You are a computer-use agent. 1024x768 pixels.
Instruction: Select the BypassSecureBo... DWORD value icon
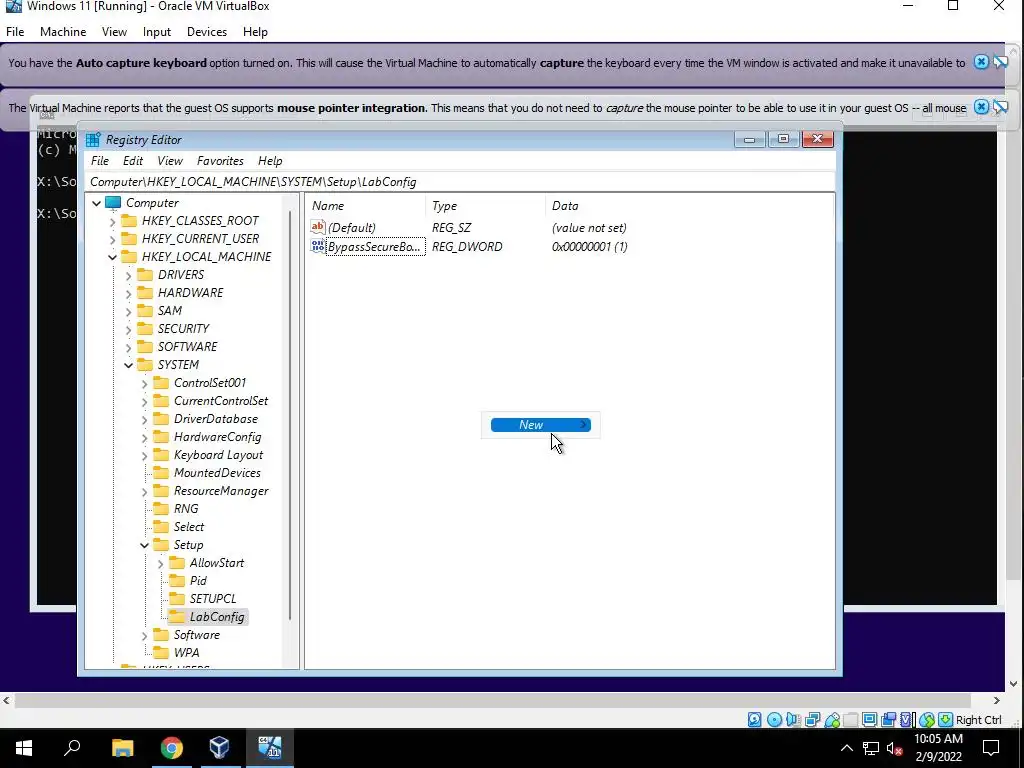coord(317,246)
